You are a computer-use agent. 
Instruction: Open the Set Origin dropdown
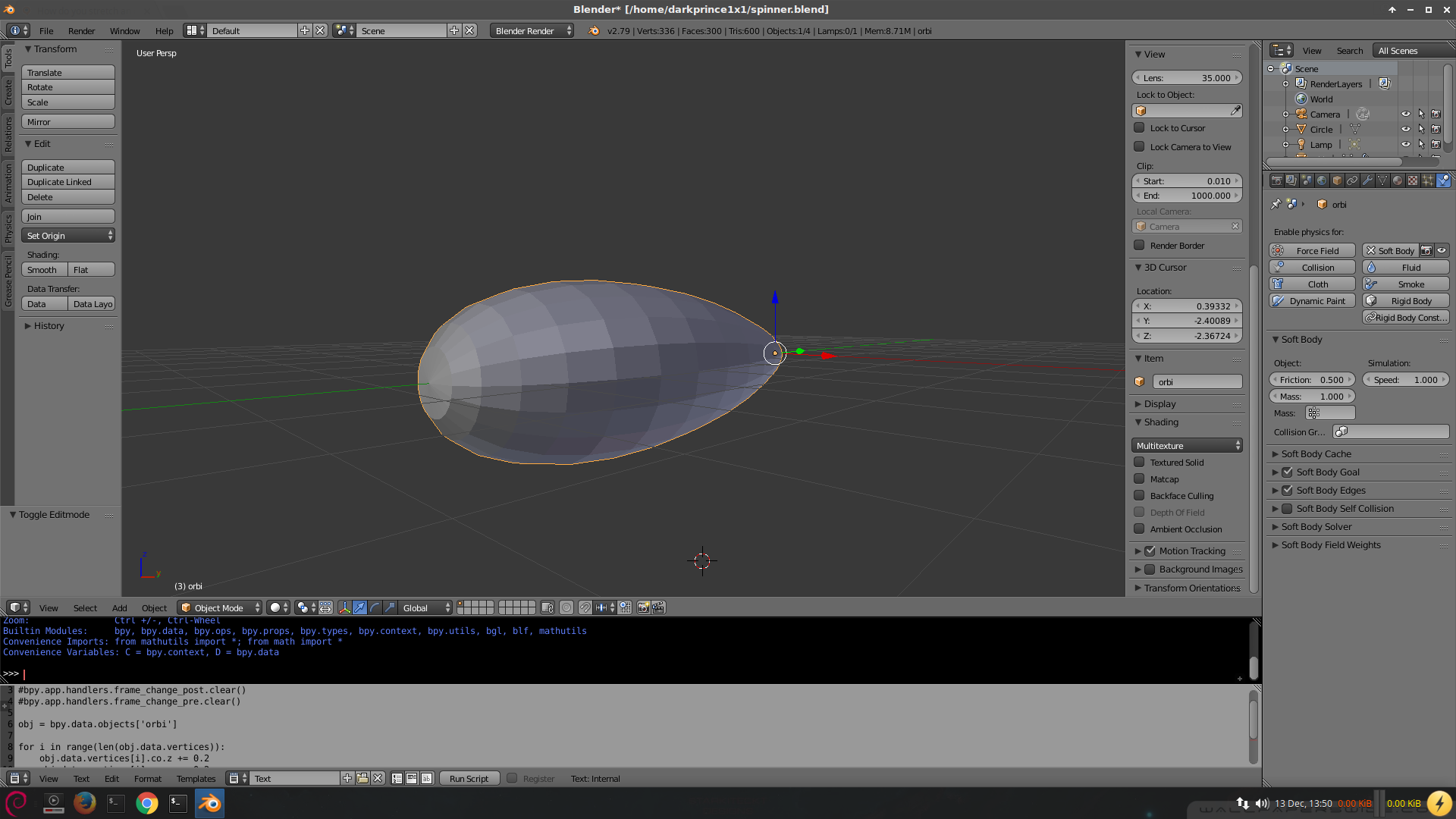point(68,235)
